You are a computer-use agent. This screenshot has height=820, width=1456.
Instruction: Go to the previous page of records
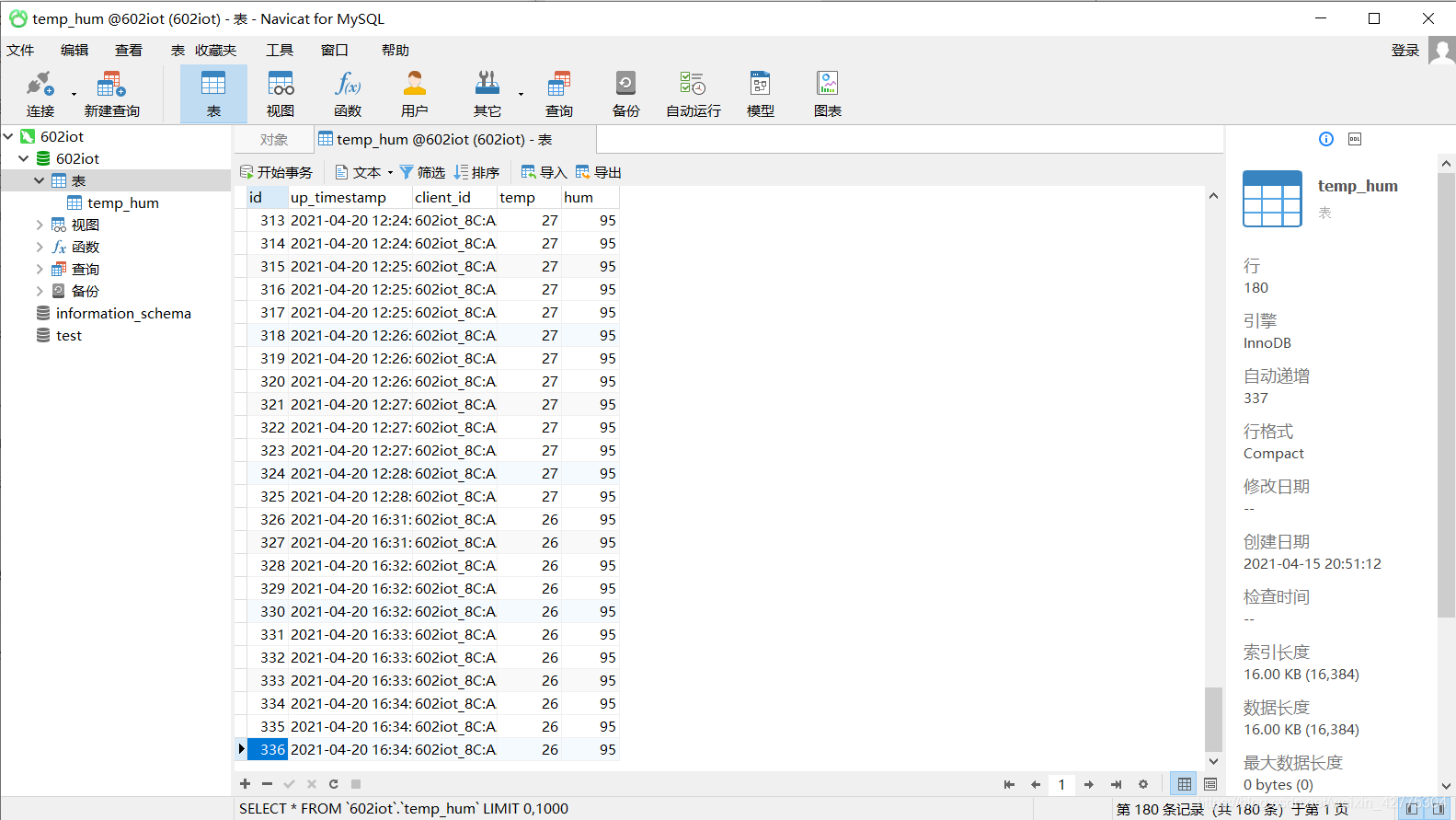tap(1036, 785)
